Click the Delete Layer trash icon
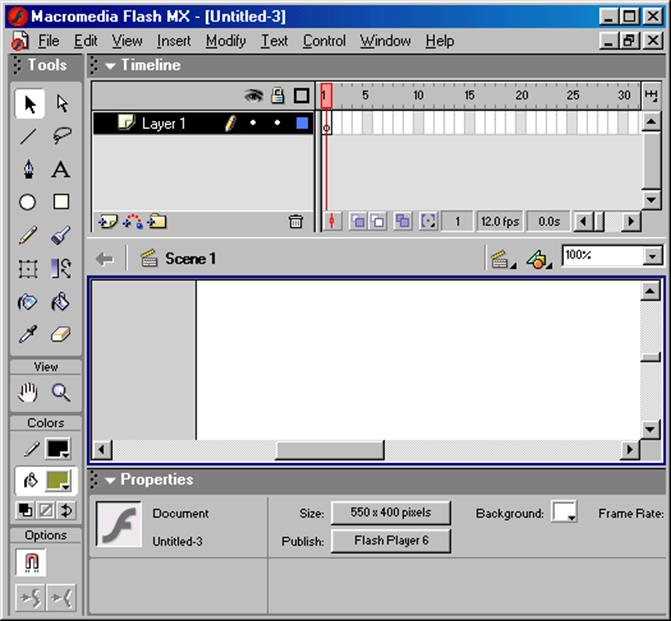The image size is (671, 621). pyautogui.click(x=296, y=222)
